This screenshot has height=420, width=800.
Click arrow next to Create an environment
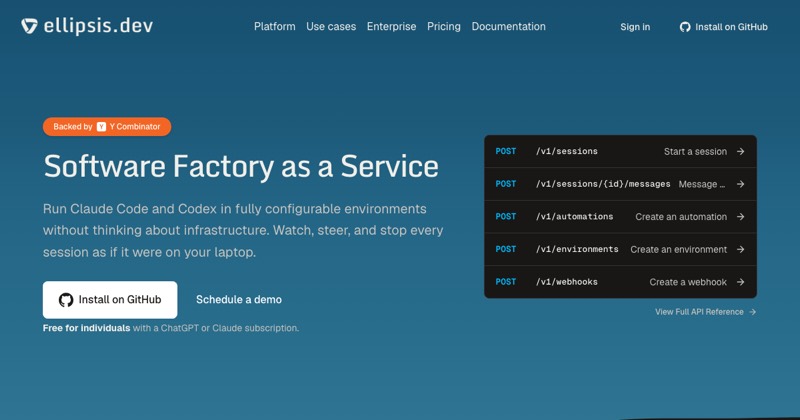click(x=740, y=250)
